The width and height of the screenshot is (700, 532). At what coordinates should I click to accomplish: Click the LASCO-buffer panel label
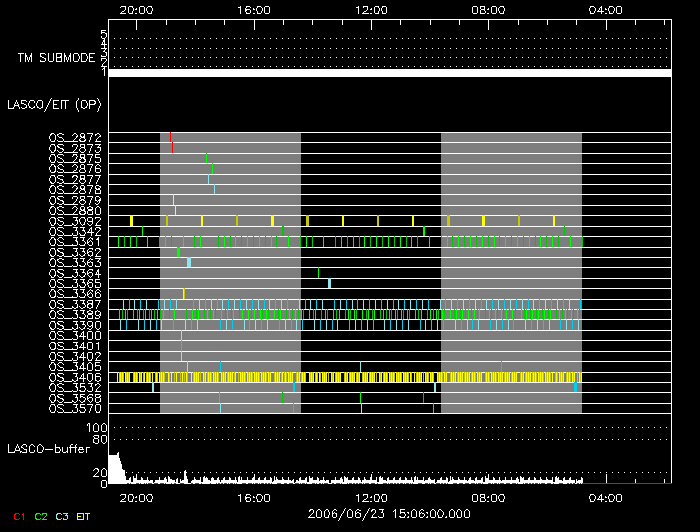pyautogui.click(x=47, y=449)
